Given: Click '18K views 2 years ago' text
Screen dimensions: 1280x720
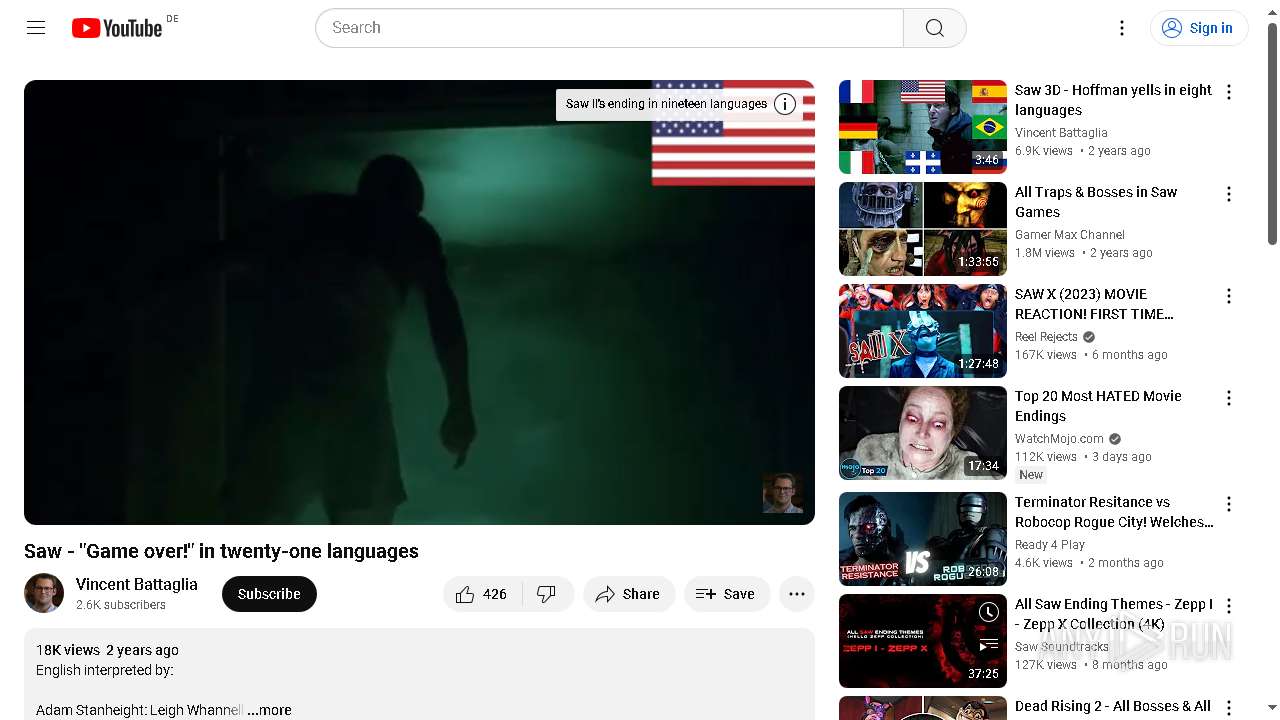Looking at the screenshot, I should tap(107, 650).
